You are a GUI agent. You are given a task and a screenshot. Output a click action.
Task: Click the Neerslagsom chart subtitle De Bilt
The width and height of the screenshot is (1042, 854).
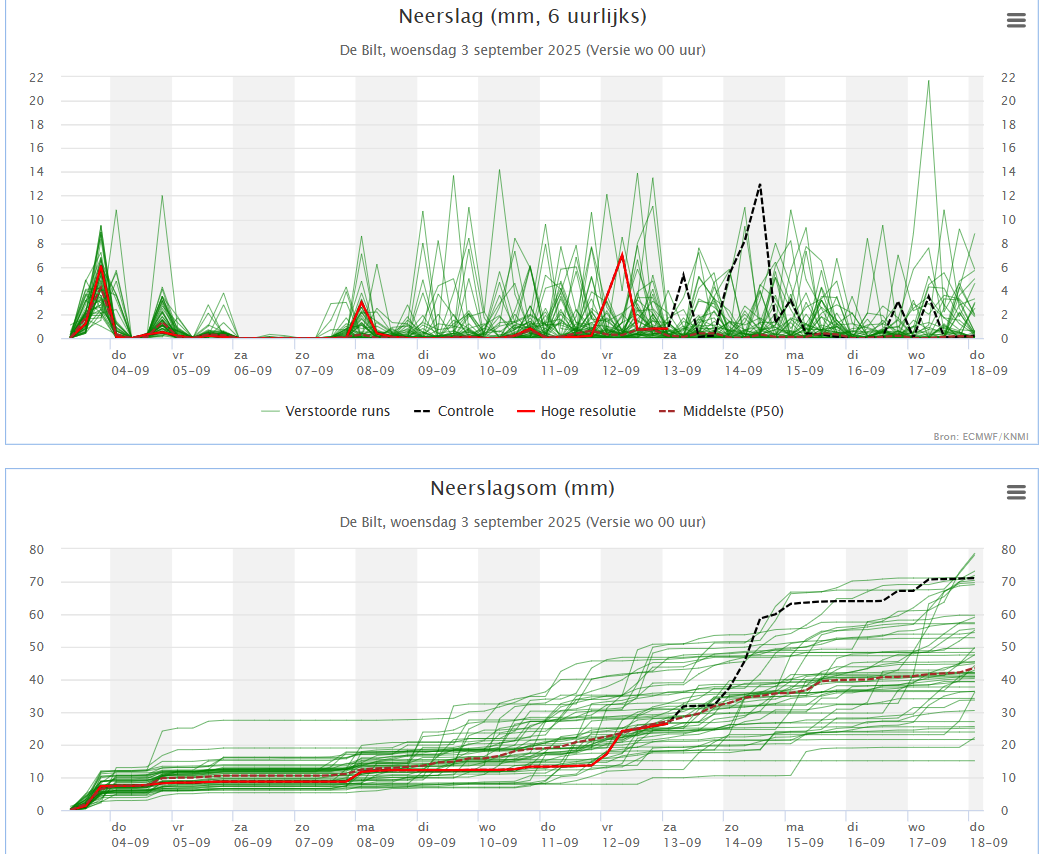point(522,522)
